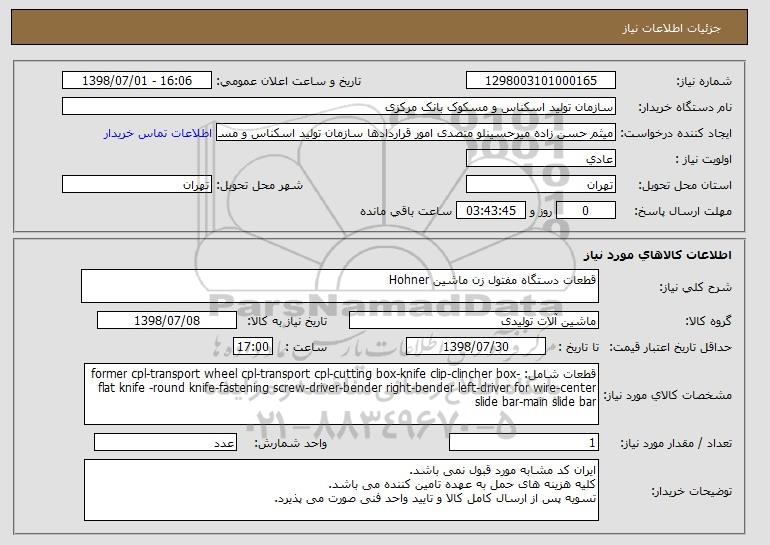
Task: Click the label گروه کالا
Action: [x=709, y=321]
